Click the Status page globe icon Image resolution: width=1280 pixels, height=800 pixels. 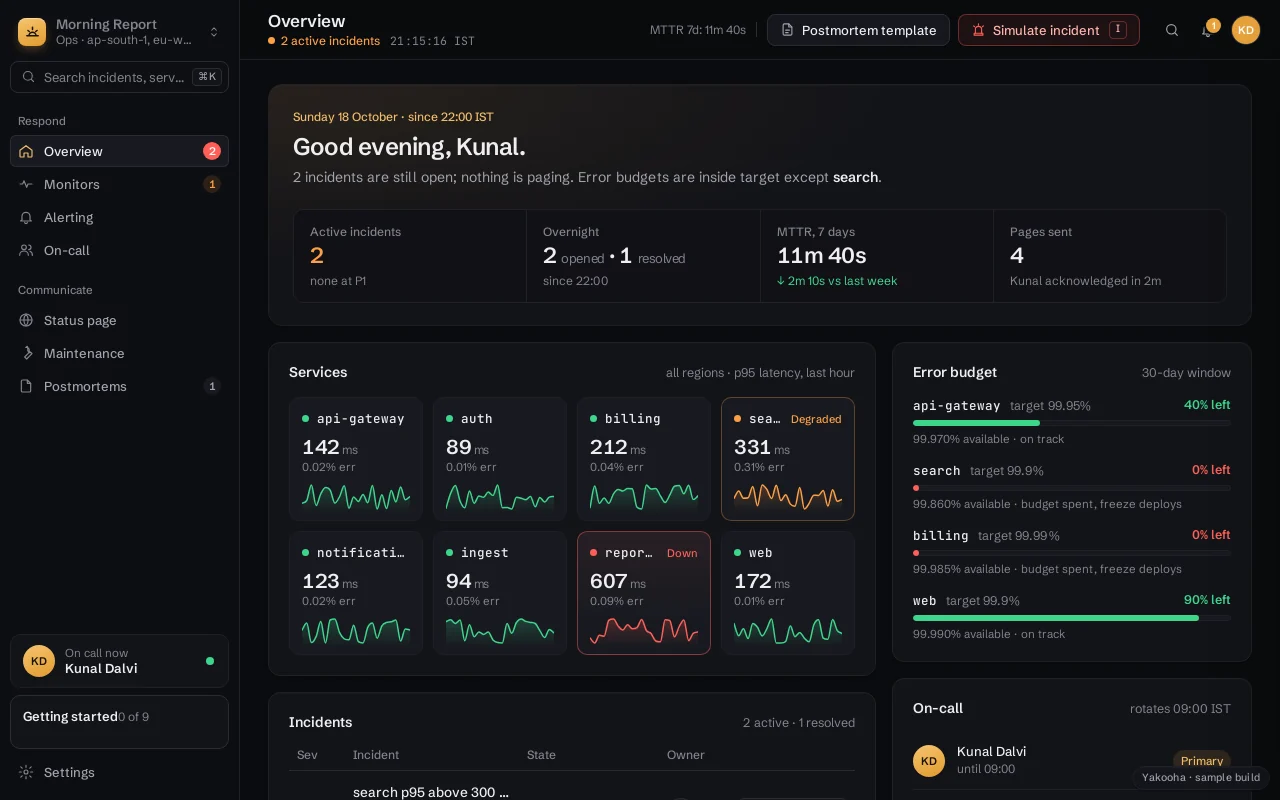[26, 320]
